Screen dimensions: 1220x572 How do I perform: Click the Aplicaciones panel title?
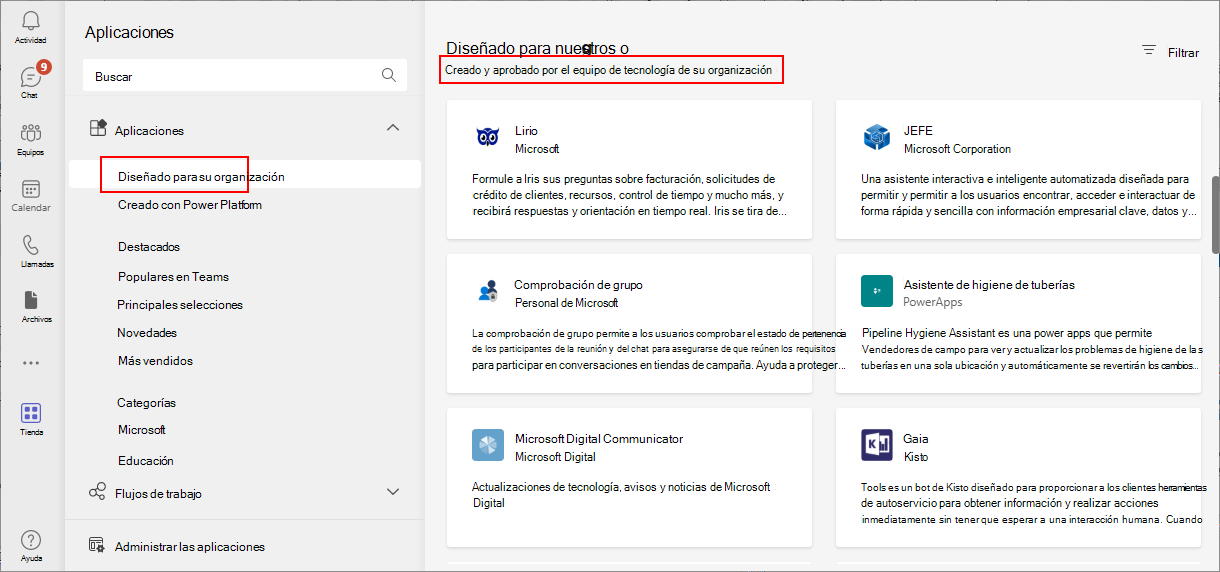click(129, 32)
